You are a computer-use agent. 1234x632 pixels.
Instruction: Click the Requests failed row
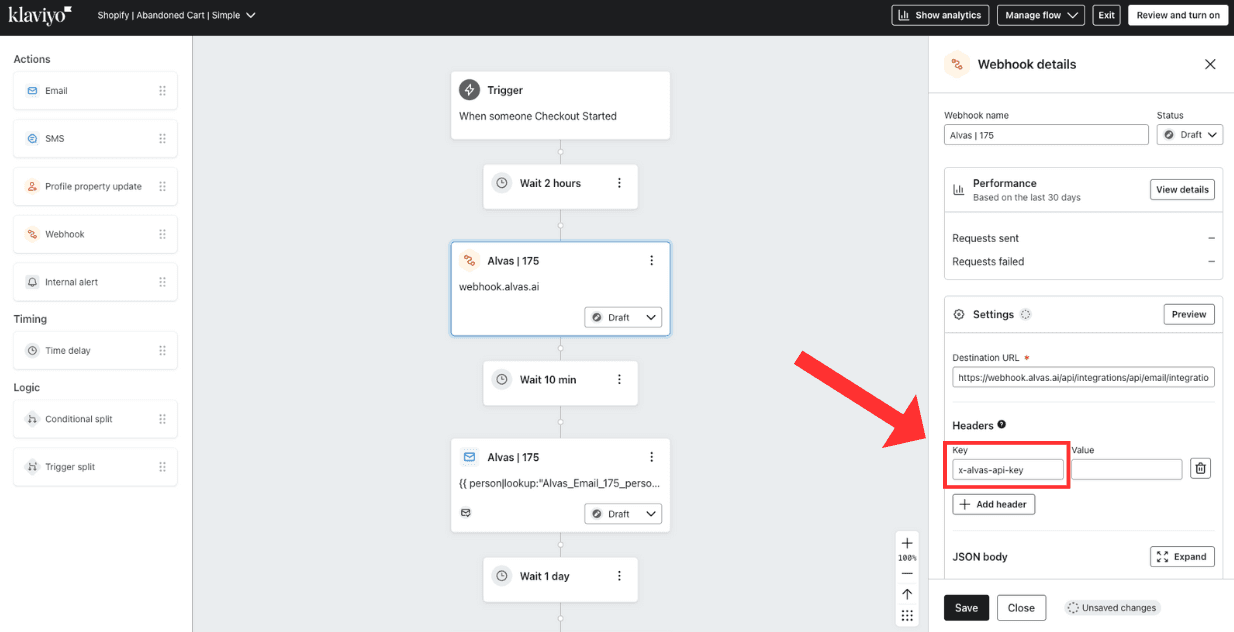[x=1084, y=261]
